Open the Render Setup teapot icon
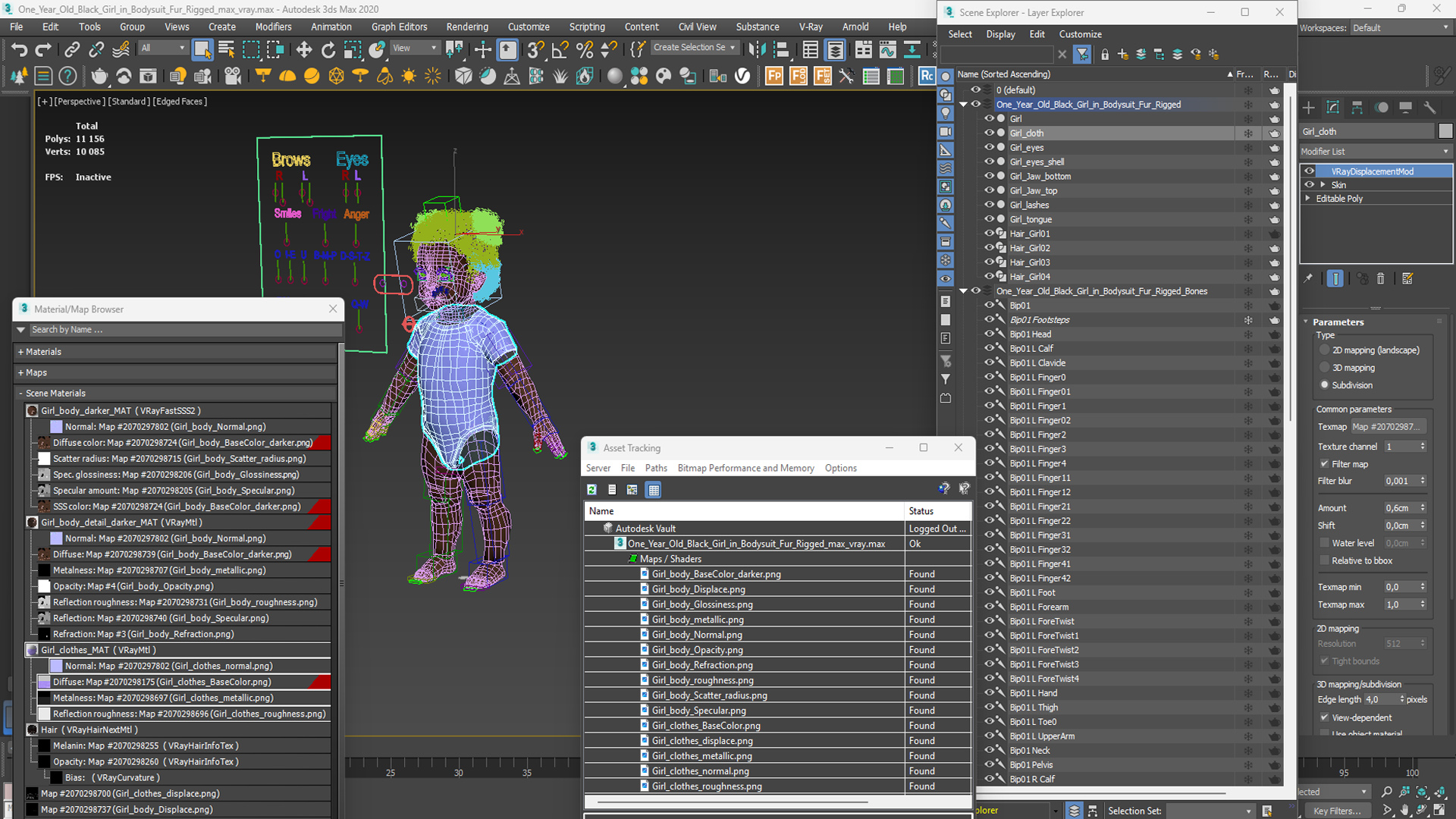The width and height of the screenshot is (1456, 819). click(x=99, y=76)
